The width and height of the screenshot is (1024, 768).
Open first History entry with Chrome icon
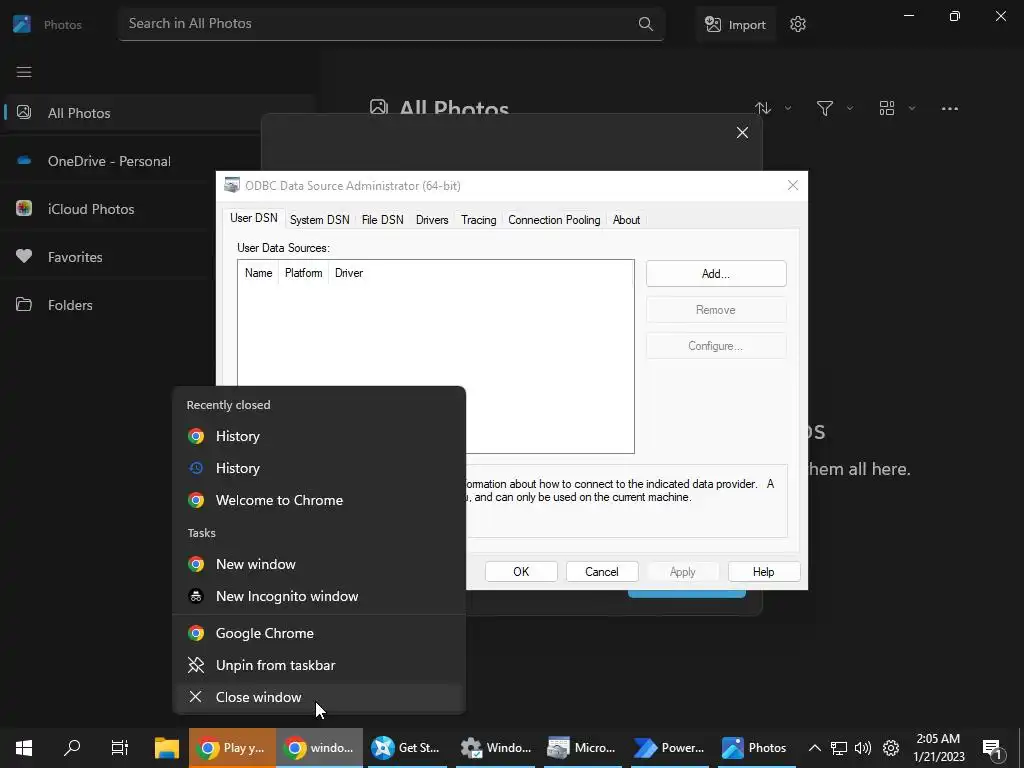point(319,436)
